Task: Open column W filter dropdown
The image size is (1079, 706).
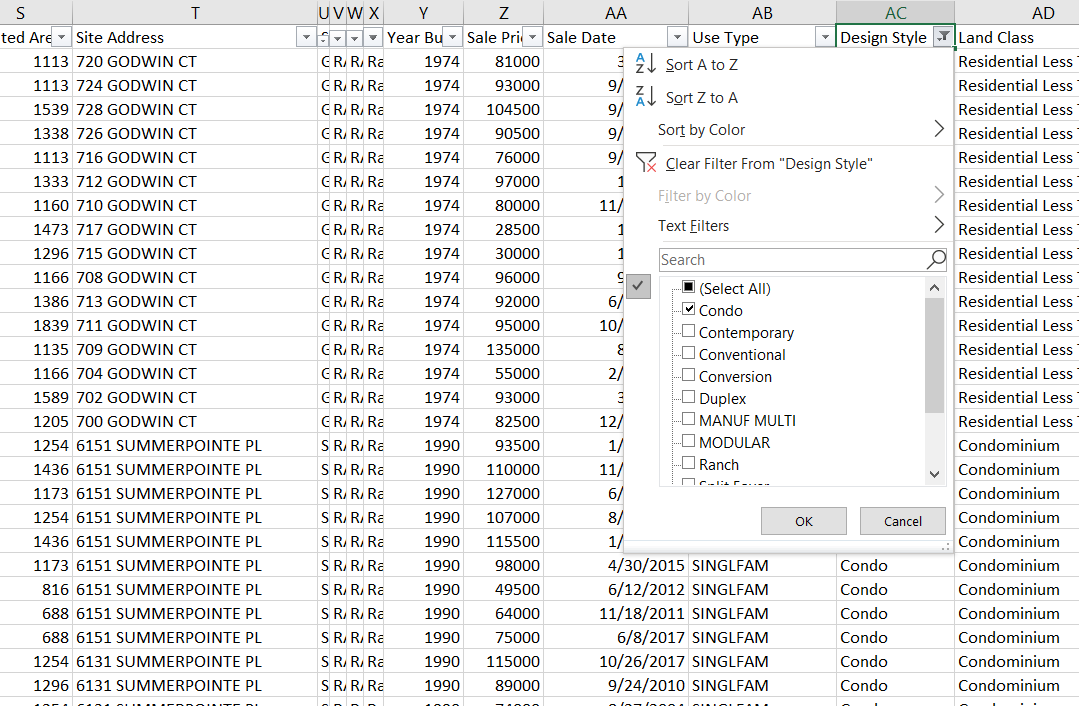Action: tap(354, 37)
